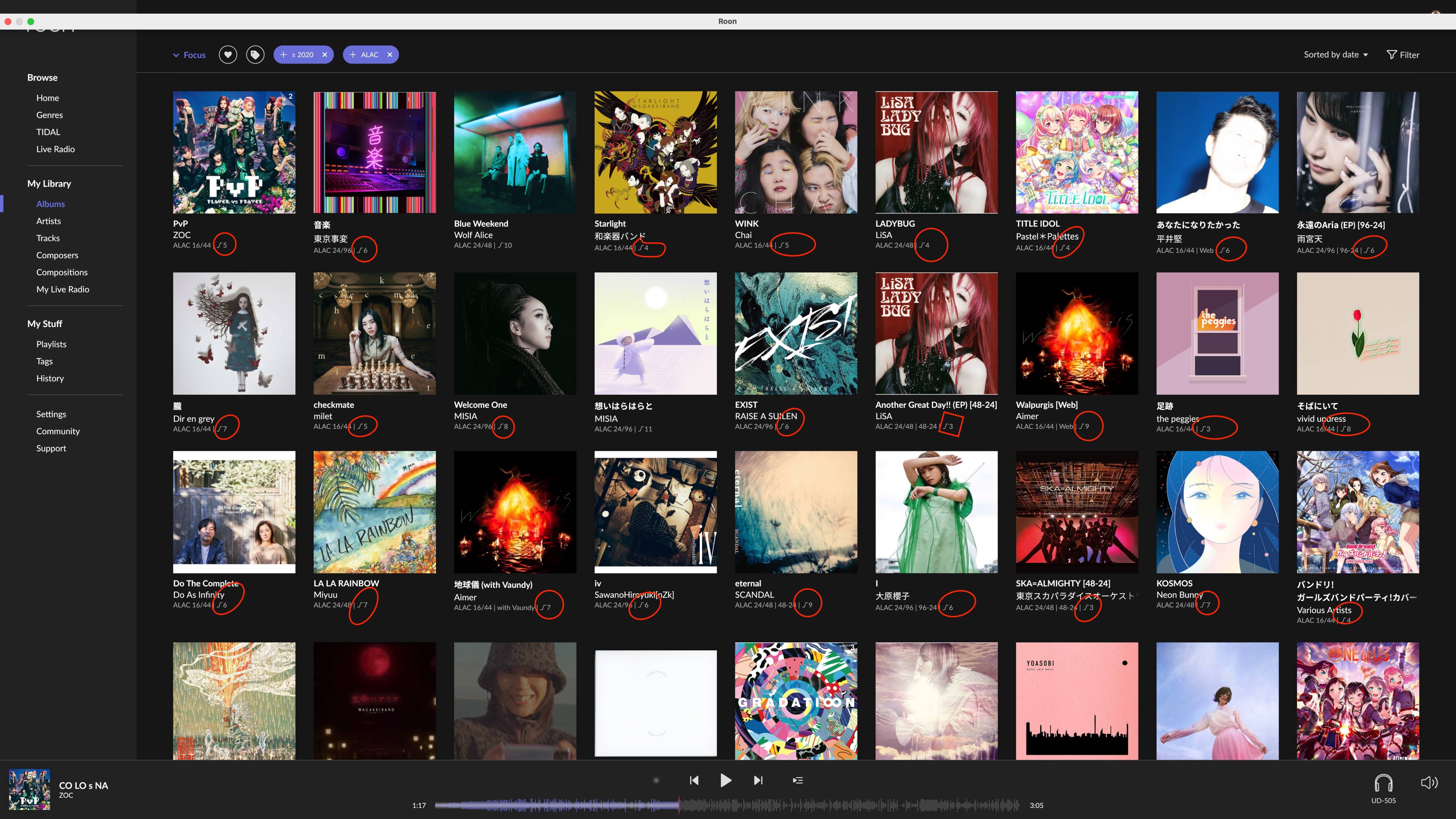Image resolution: width=1456 pixels, height=819 pixels.
Task: Seek within the track waveform bar
Action: click(727, 805)
